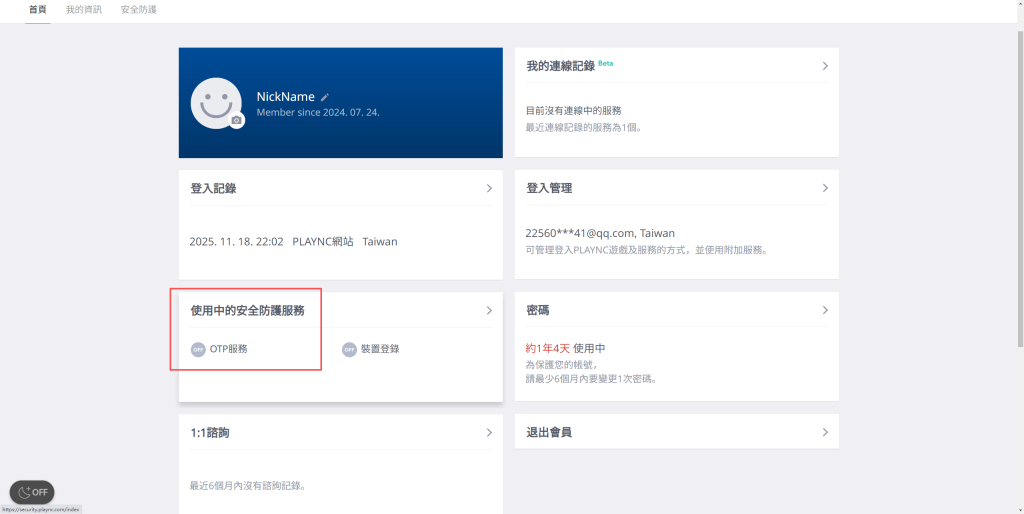Switch to the 我的資訊 tab
The width and height of the screenshot is (1024, 514).
[84, 10]
